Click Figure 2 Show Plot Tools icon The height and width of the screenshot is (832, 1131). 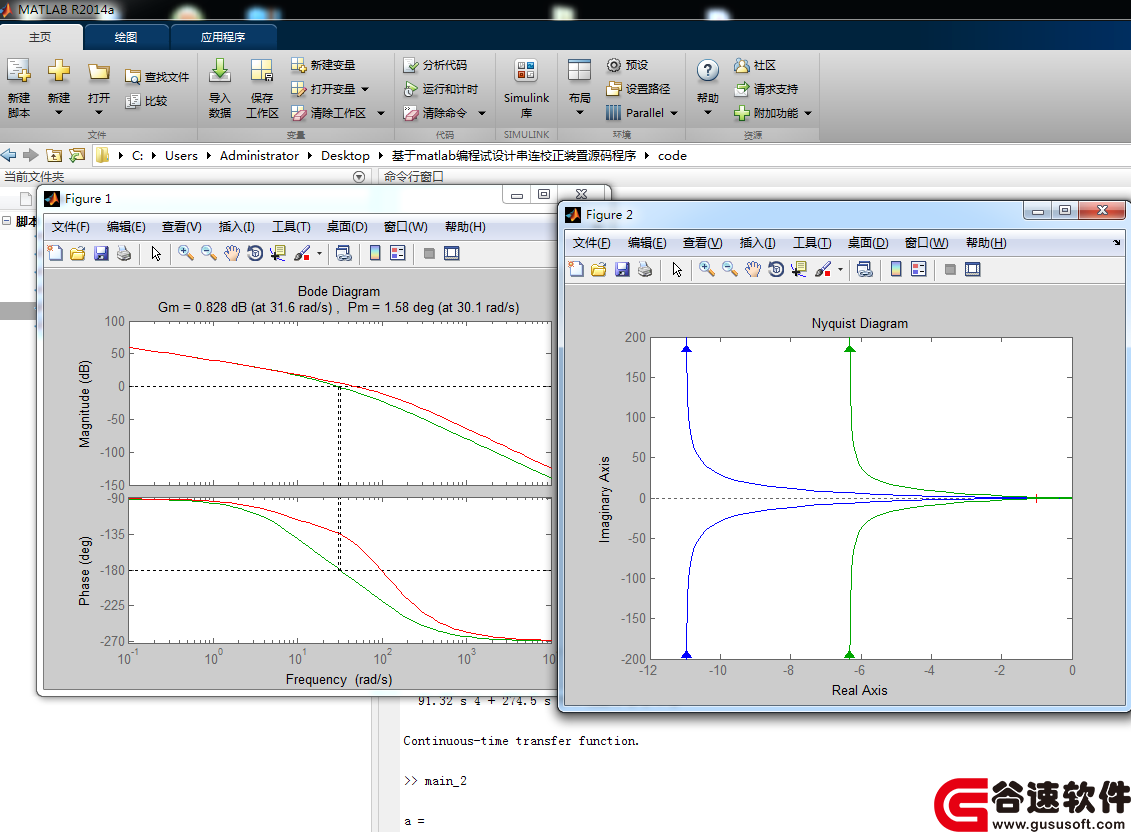972,269
